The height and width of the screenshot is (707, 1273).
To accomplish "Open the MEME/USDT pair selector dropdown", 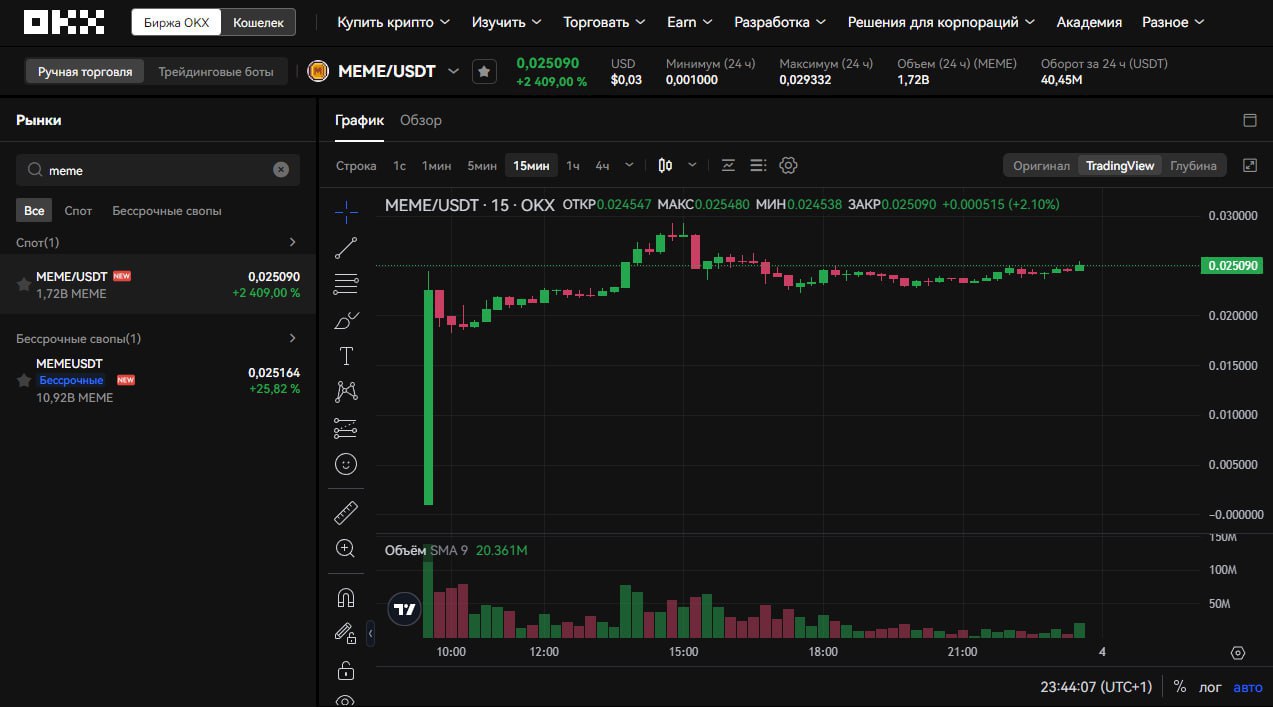I will [453, 71].
